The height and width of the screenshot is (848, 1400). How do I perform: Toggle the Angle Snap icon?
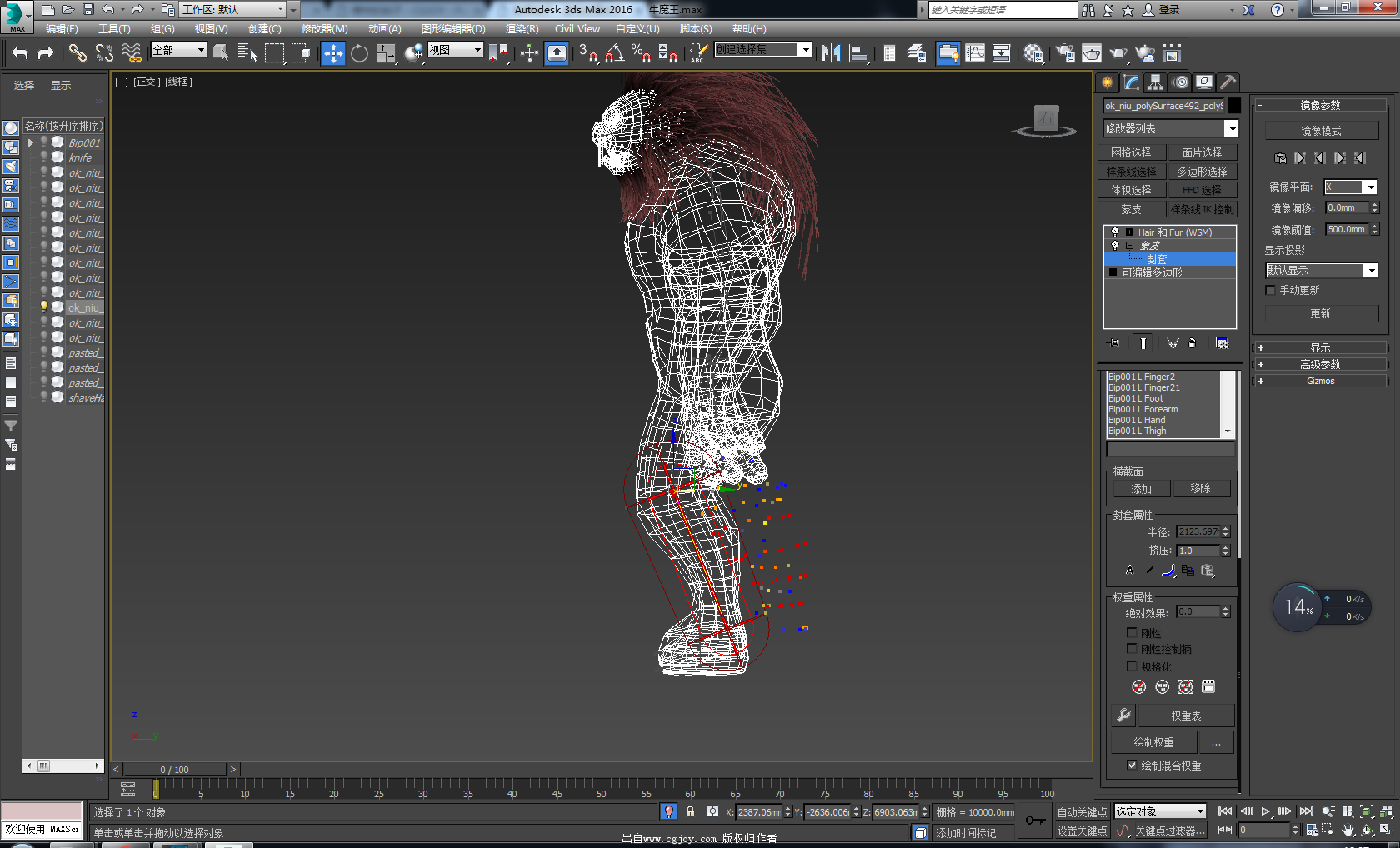[615, 53]
